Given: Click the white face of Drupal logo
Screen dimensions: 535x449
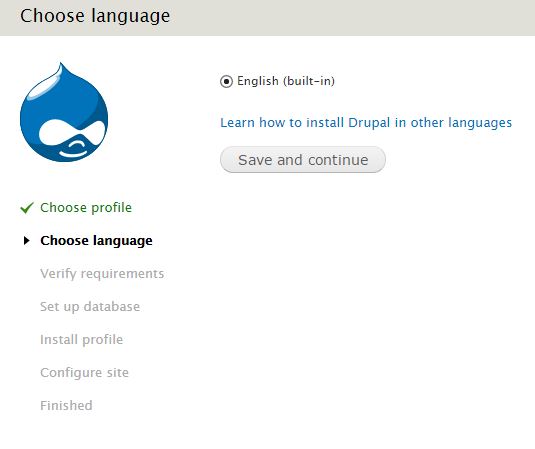Looking at the screenshot, I should coord(72,135).
